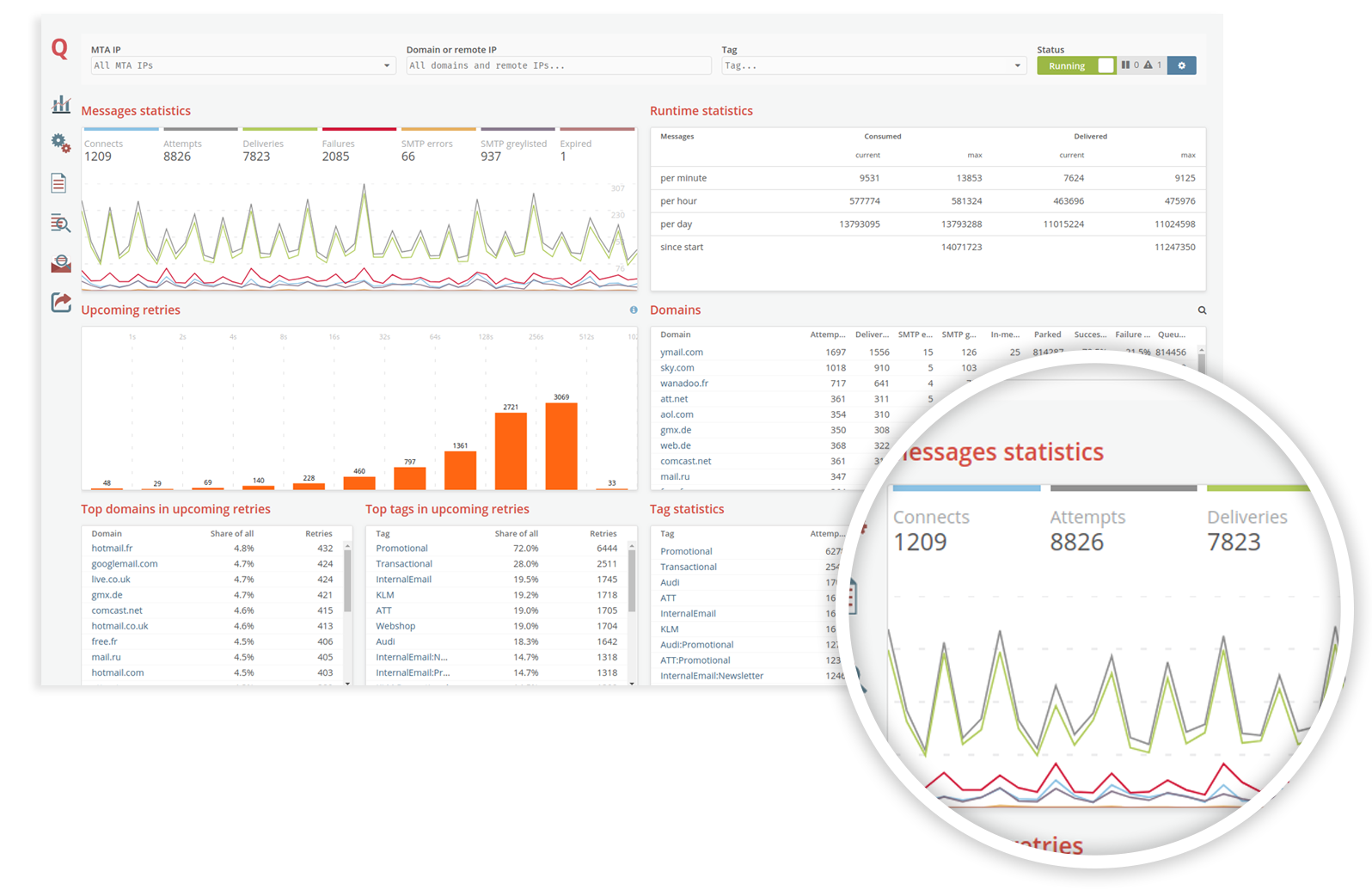Open googlemail.com in Top domains list

(125, 564)
